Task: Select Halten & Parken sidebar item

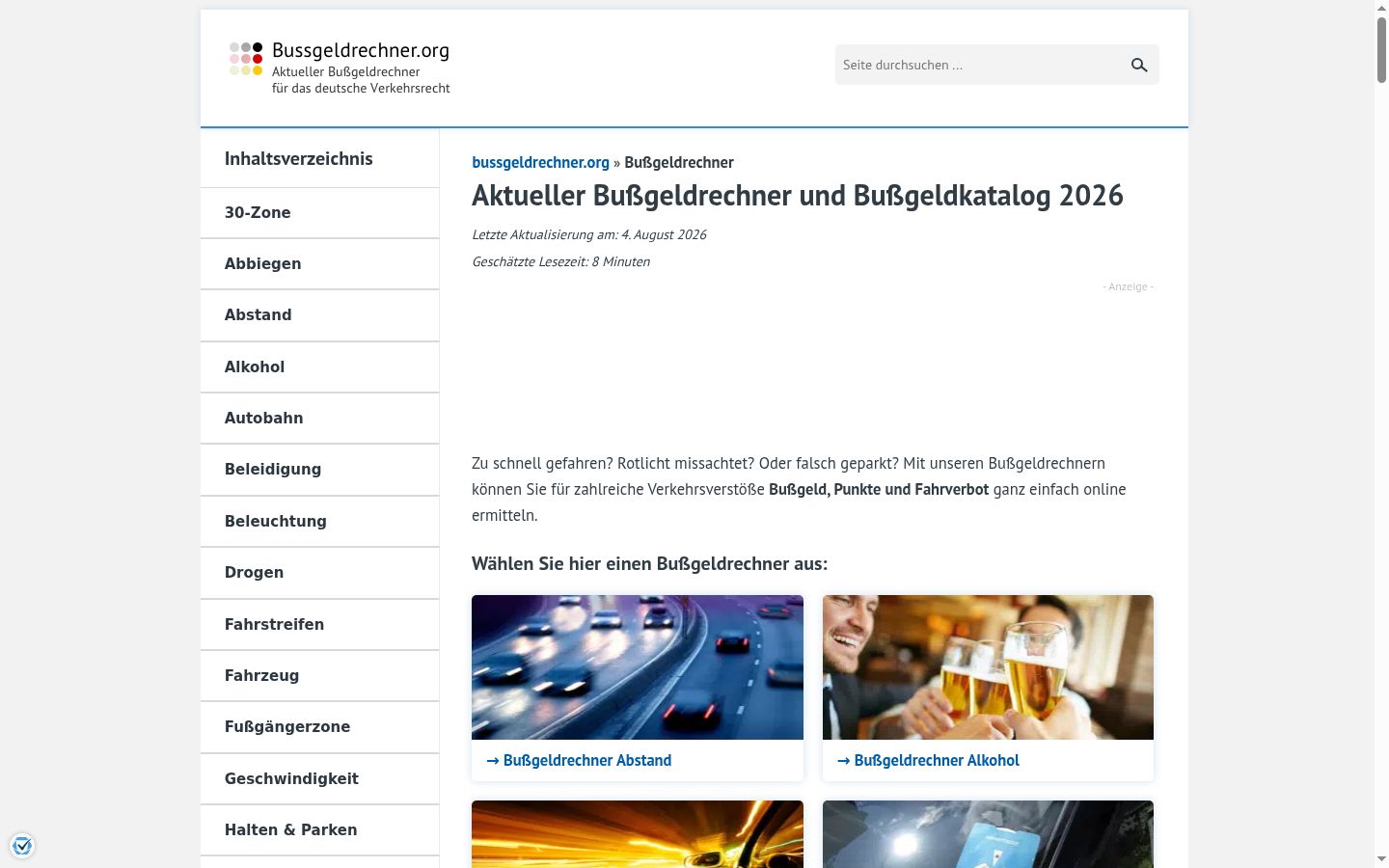Action: point(319,830)
